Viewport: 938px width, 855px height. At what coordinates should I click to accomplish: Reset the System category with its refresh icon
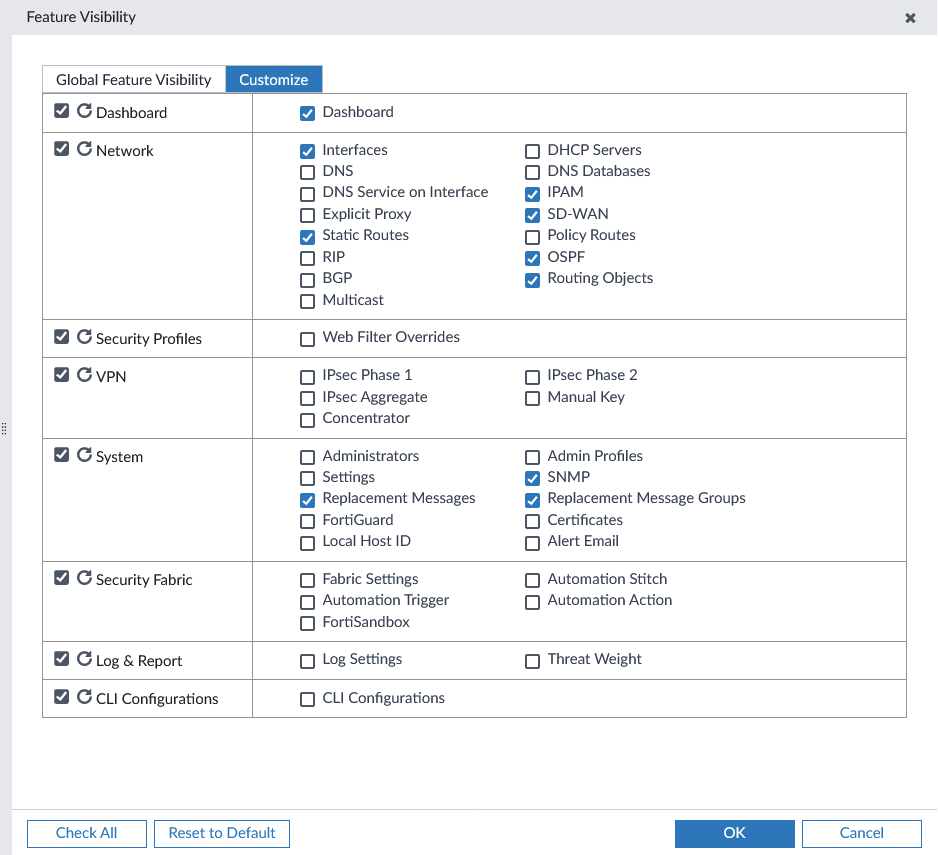pos(84,455)
